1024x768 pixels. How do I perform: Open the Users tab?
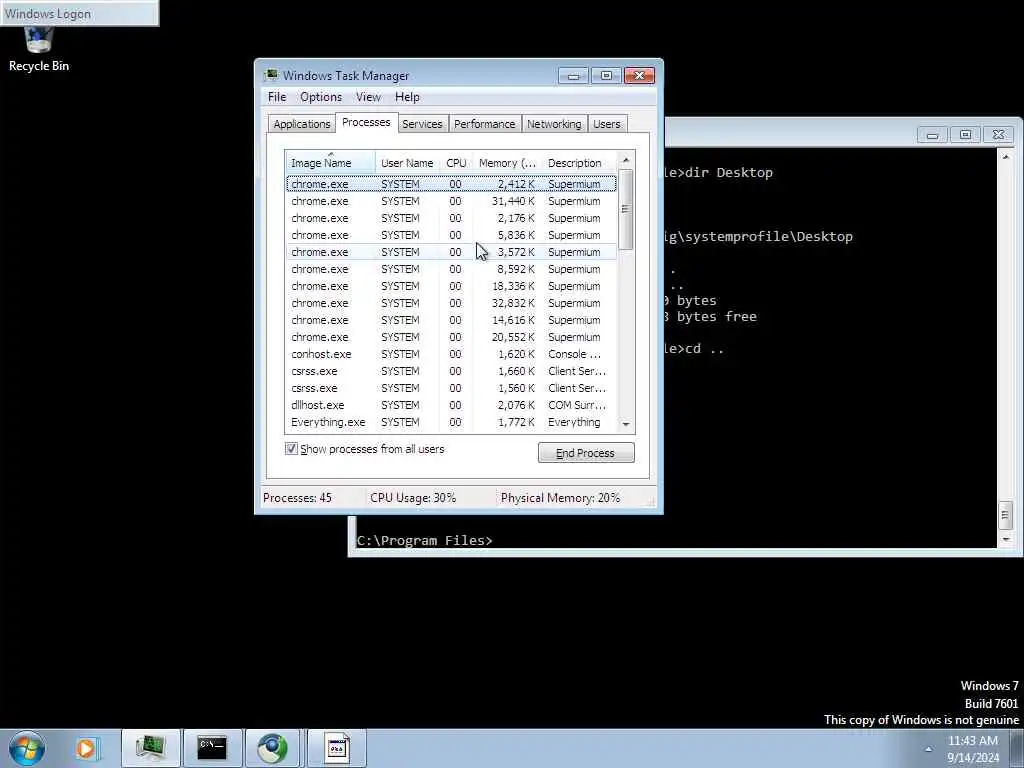pyautogui.click(x=607, y=124)
